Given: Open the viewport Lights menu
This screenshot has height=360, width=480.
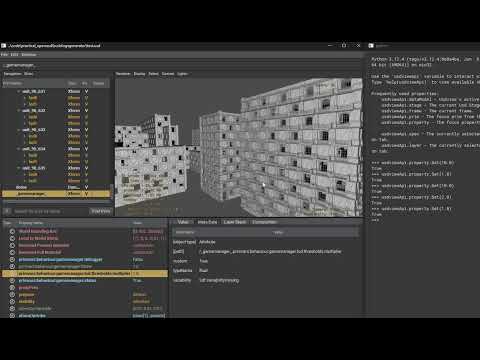Looking at the screenshot, I should point(182,74).
